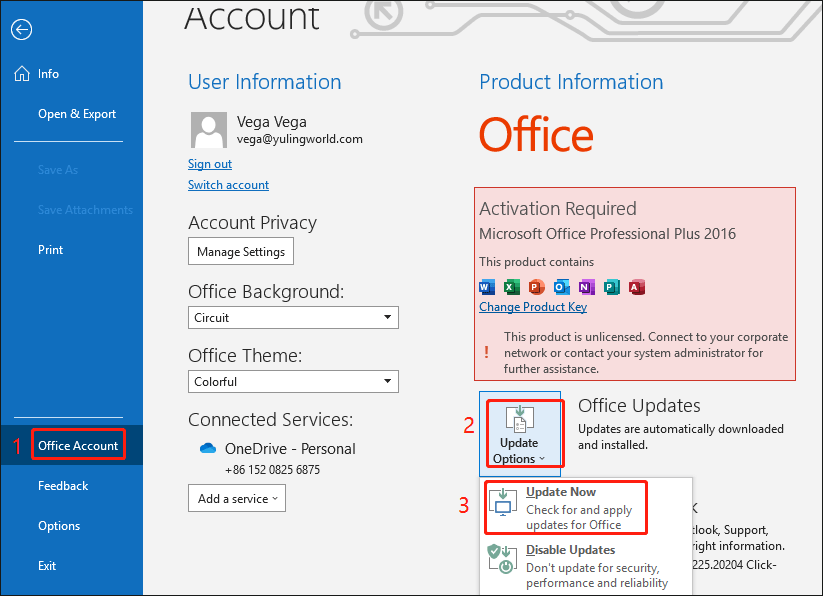Open the Feedback page
Screen dimensions: 823x596
[x=63, y=486]
